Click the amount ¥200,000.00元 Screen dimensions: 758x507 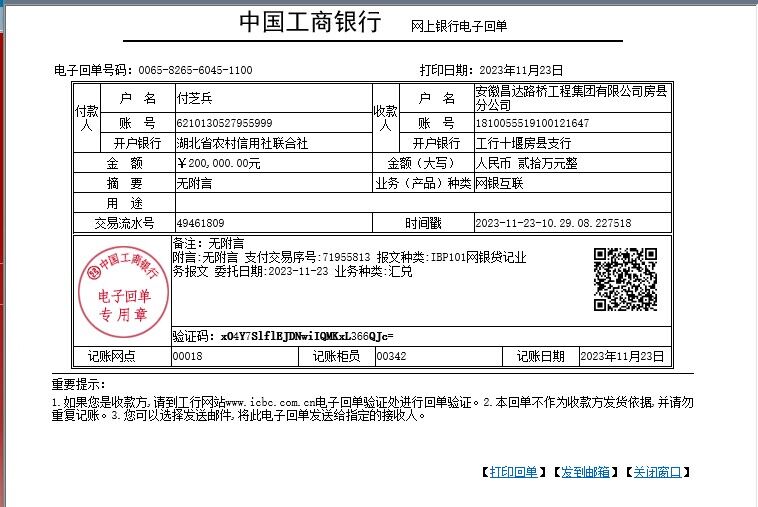[218, 163]
